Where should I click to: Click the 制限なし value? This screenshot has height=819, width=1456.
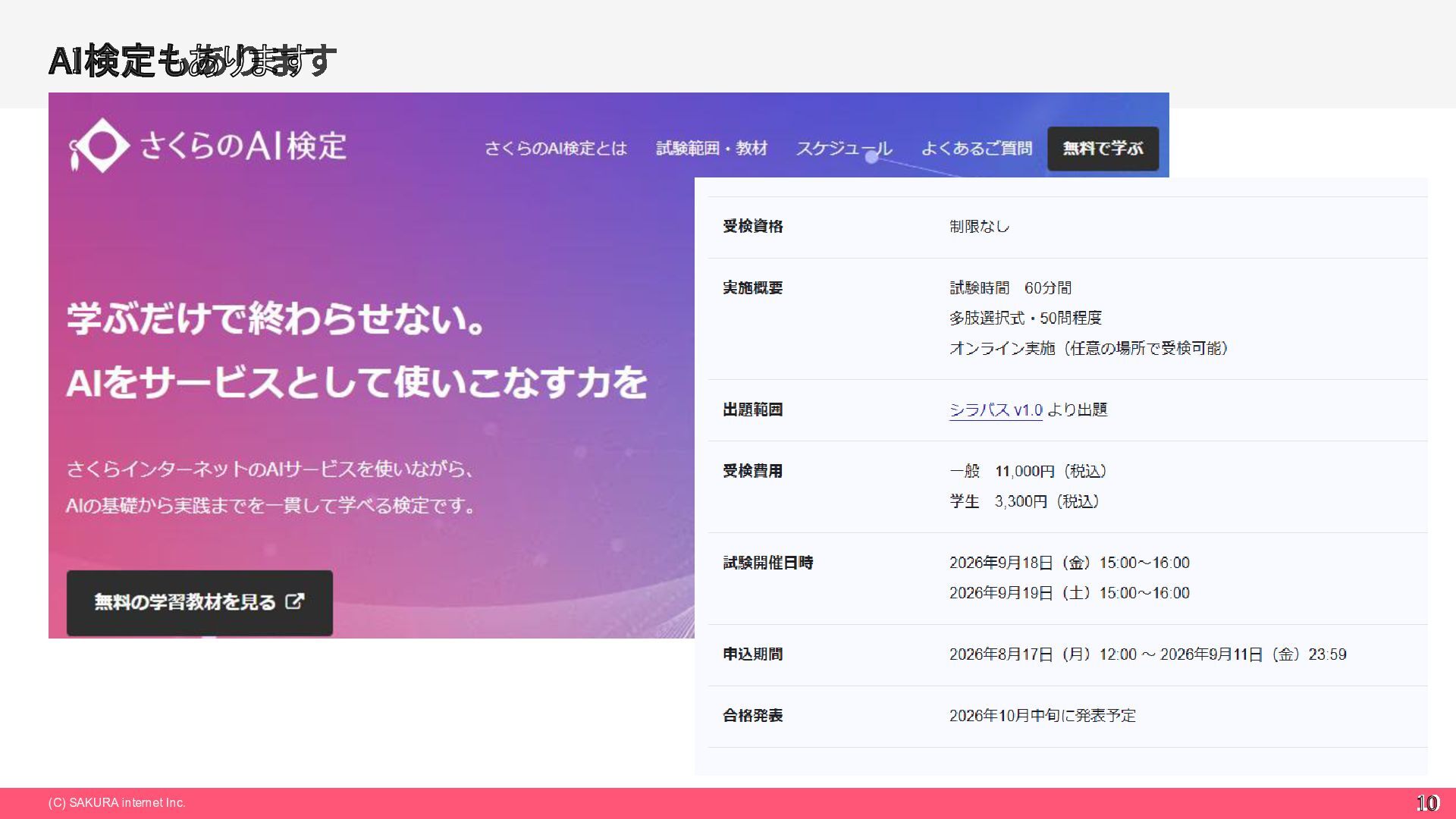979,227
